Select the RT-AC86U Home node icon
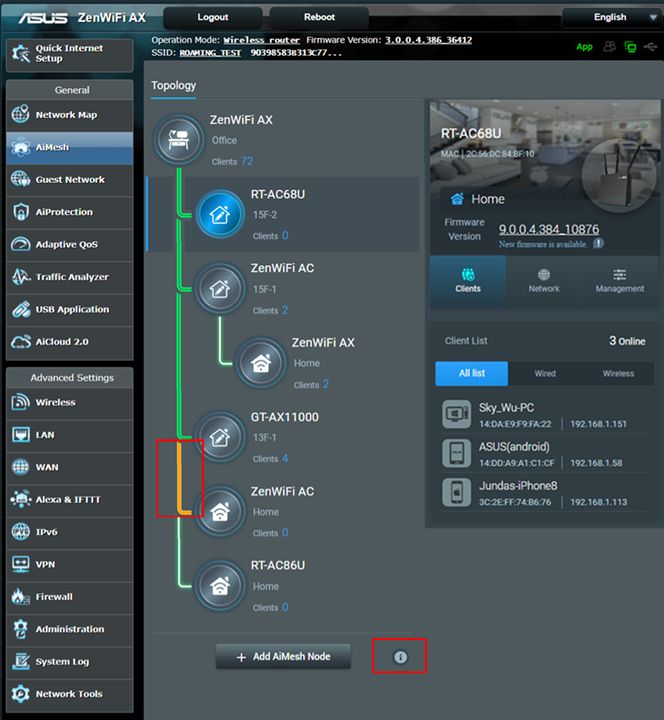The width and height of the screenshot is (664, 720). pos(220,586)
